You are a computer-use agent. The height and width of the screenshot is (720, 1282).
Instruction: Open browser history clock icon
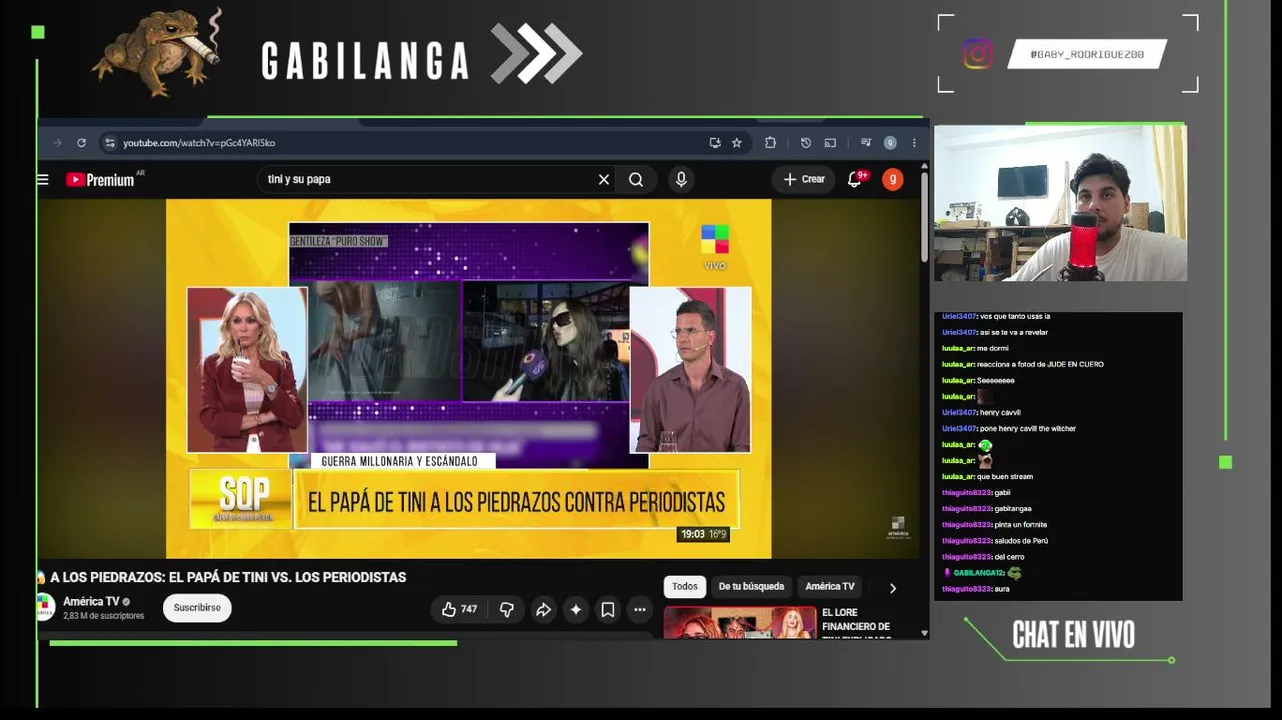[x=806, y=143]
